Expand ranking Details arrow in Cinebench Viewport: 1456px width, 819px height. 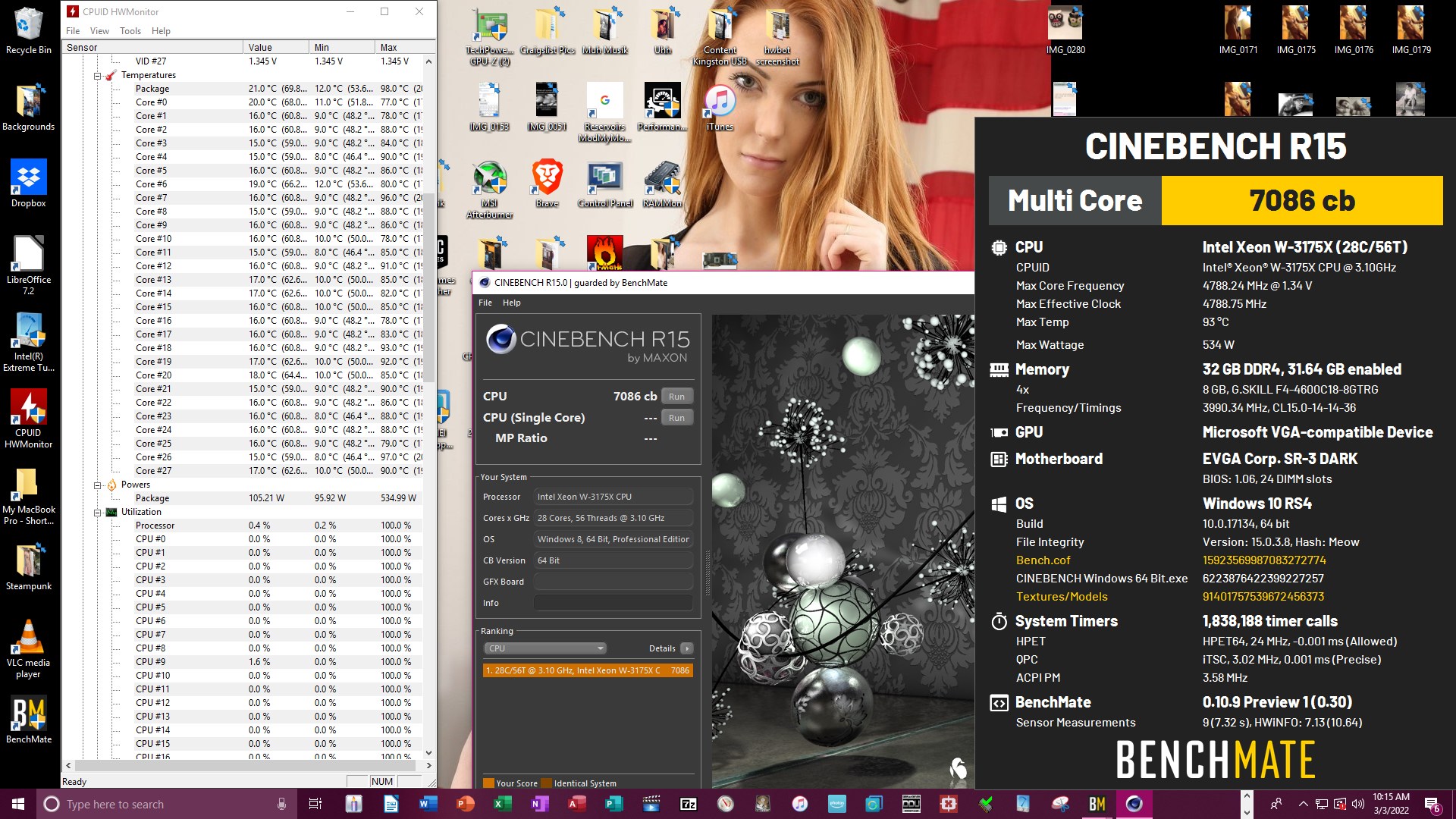(x=686, y=648)
